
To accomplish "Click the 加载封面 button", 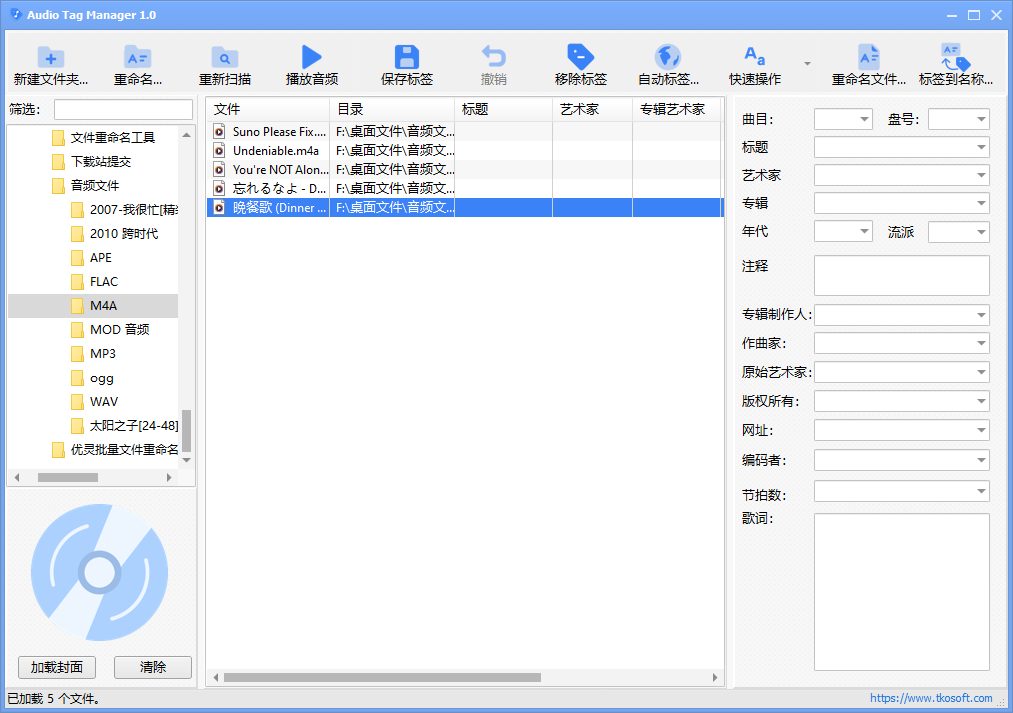I will coord(57,667).
